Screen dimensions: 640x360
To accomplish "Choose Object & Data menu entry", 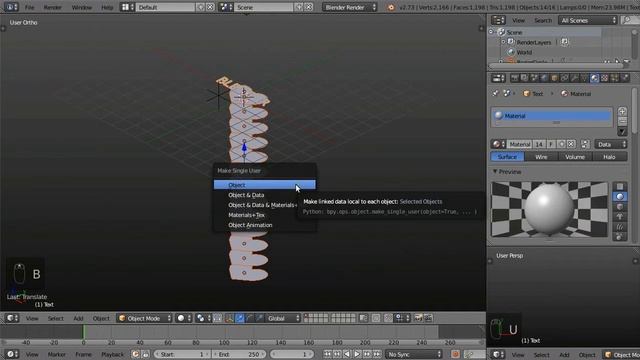I will (264, 195).
